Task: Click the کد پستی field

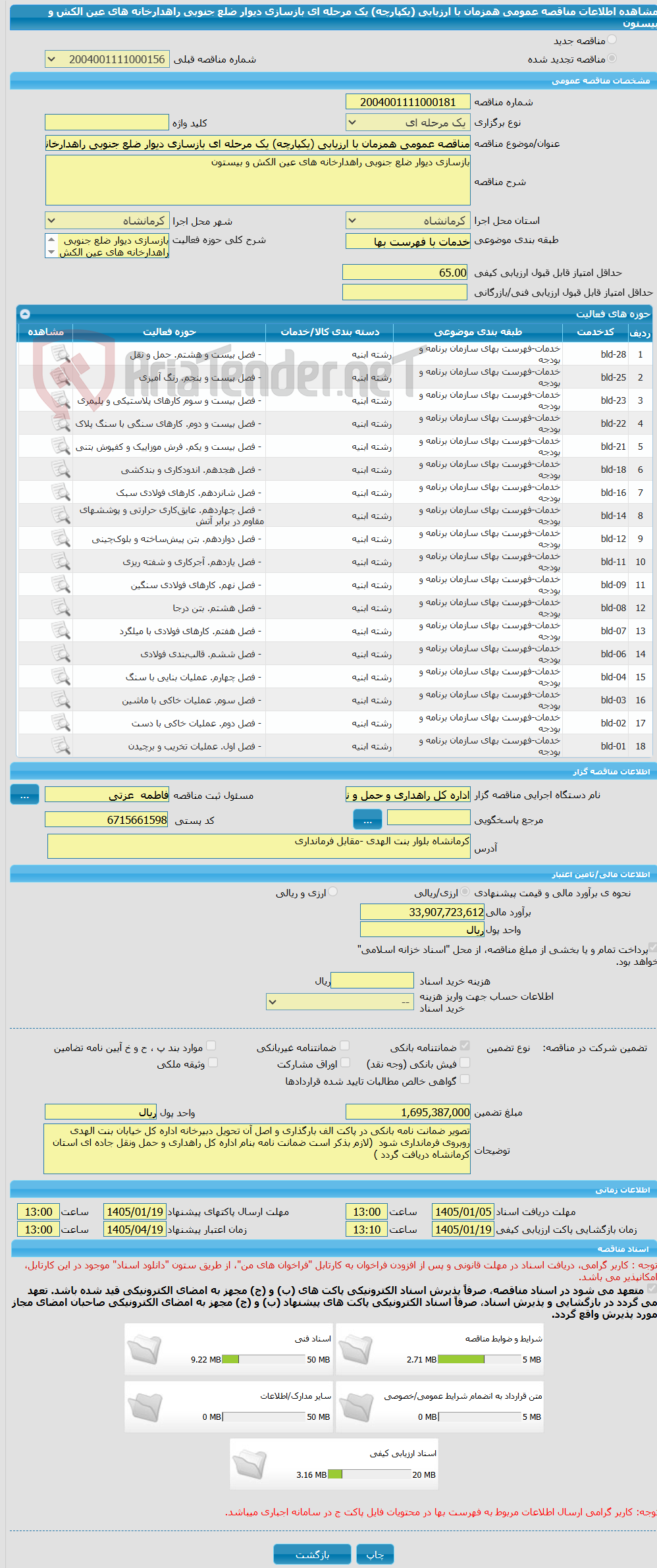Action: pos(107,820)
